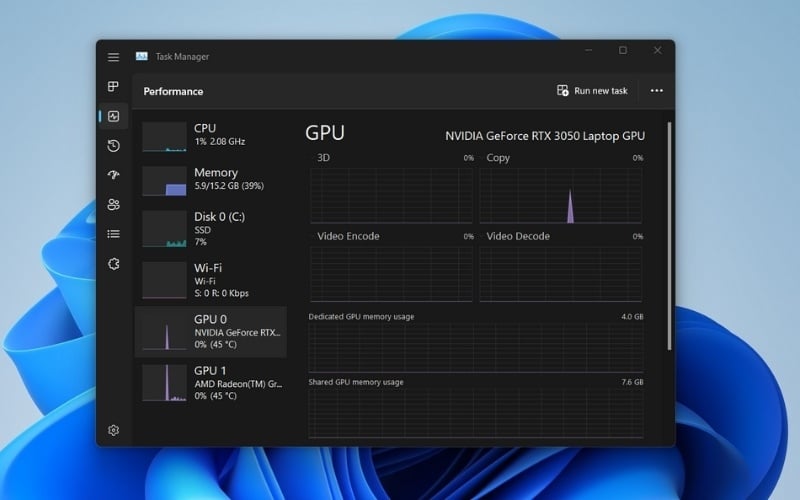The width and height of the screenshot is (800, 500).
Task: Click the Performance page heading
Action: (x=173, y=91)
